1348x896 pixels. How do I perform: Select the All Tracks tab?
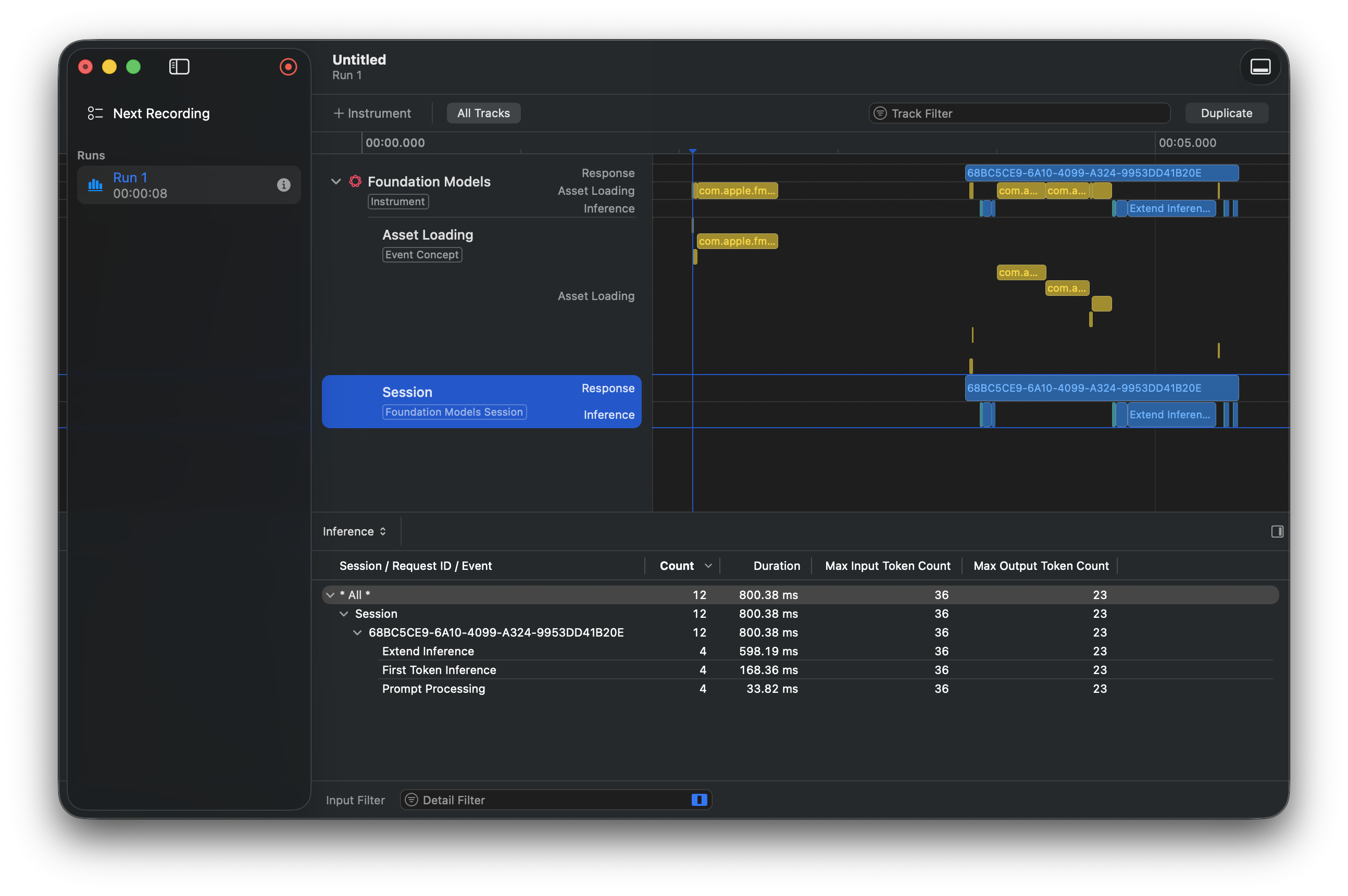pyautogui.click(x=483, y=113)
